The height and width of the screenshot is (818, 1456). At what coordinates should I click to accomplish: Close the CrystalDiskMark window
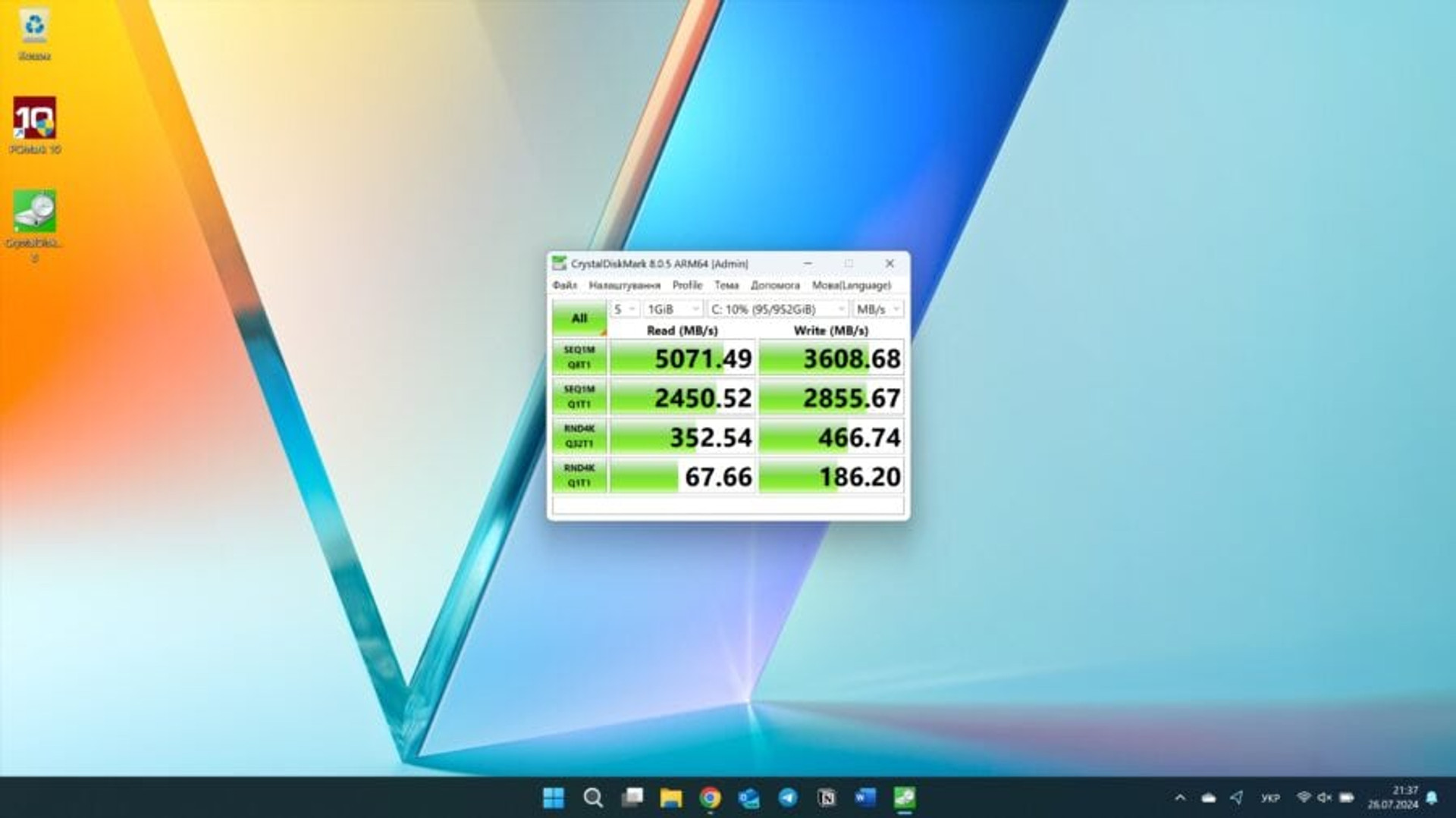tap(890, 263)
